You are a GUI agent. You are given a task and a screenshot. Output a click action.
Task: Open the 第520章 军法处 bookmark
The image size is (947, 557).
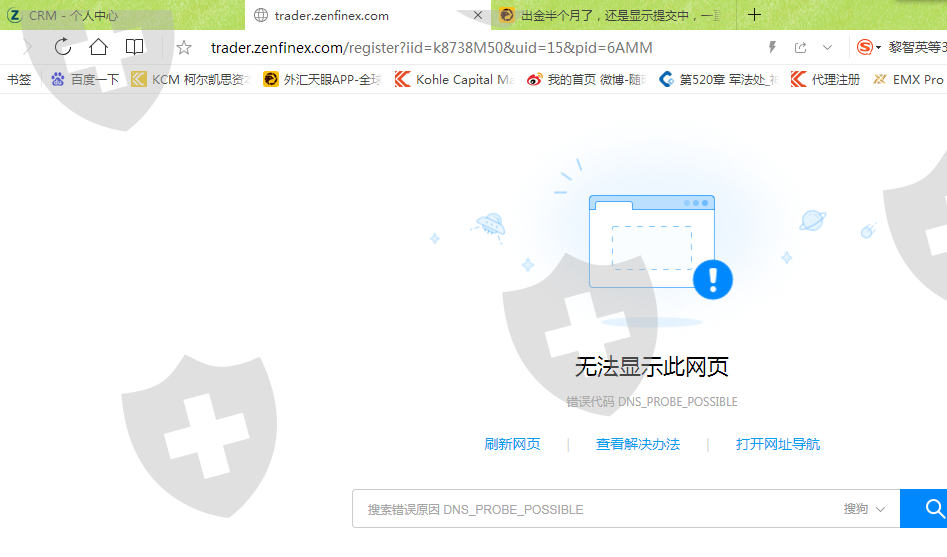click(718, 79)
